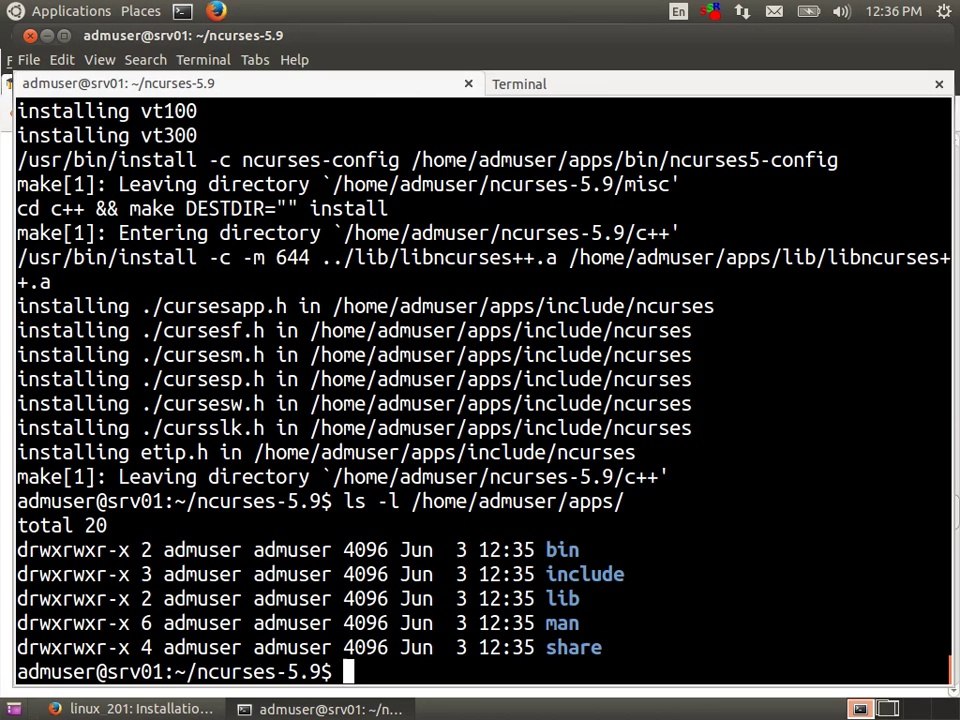The image size is (960, 720).
Task: Click show desktop icon in bottom panel
Action: click(14, 709)
